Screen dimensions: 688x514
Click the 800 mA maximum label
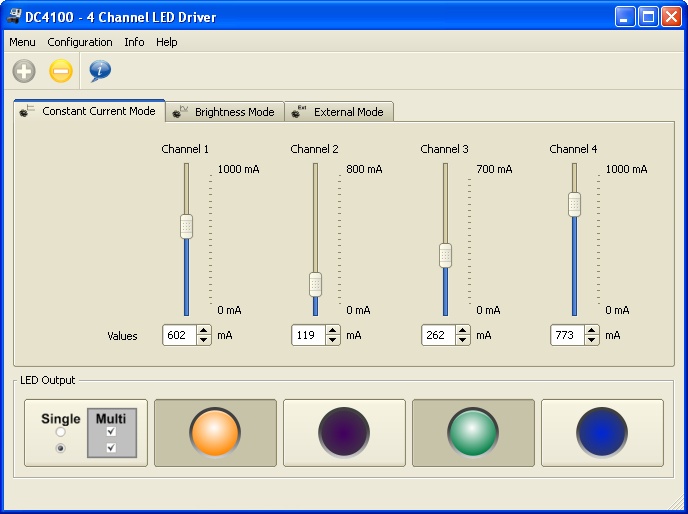pos(364,169)
